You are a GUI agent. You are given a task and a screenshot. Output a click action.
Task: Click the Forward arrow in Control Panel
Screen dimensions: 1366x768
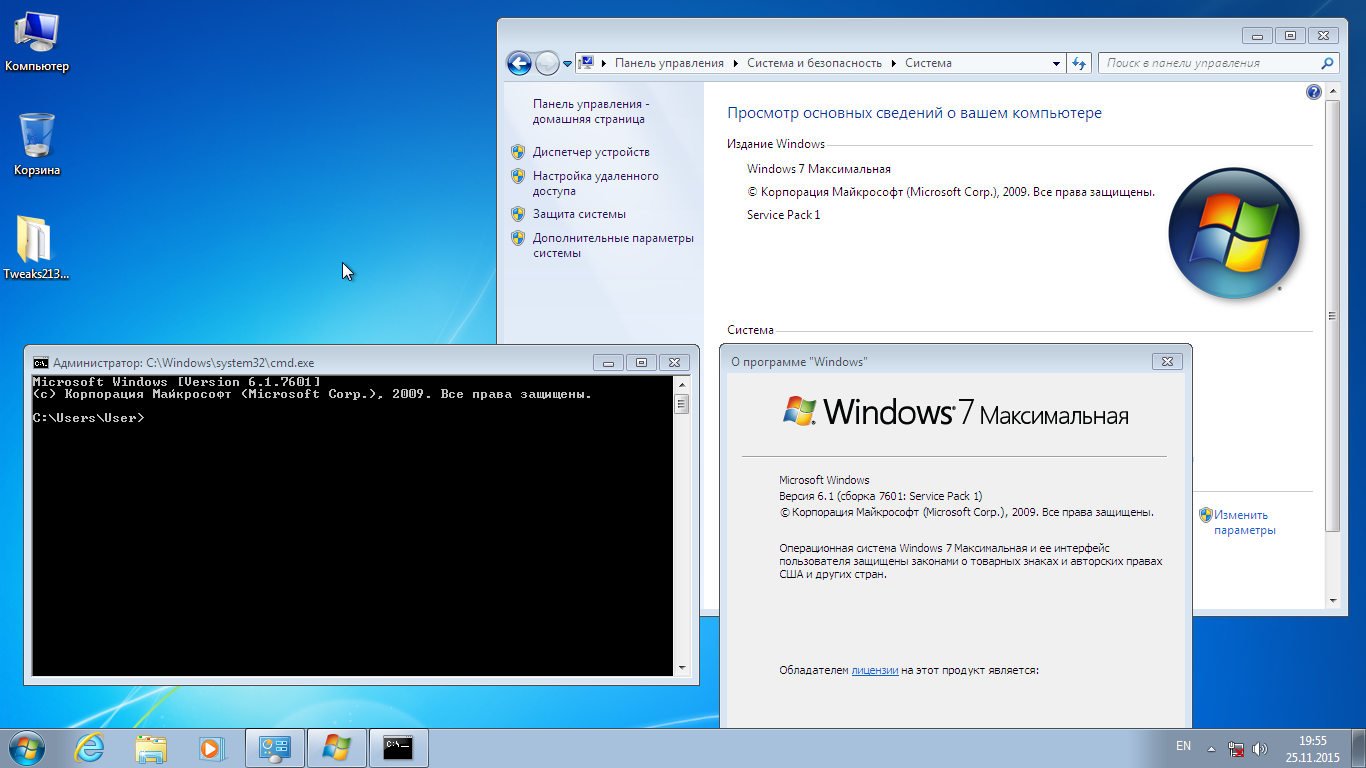point(547,63)
